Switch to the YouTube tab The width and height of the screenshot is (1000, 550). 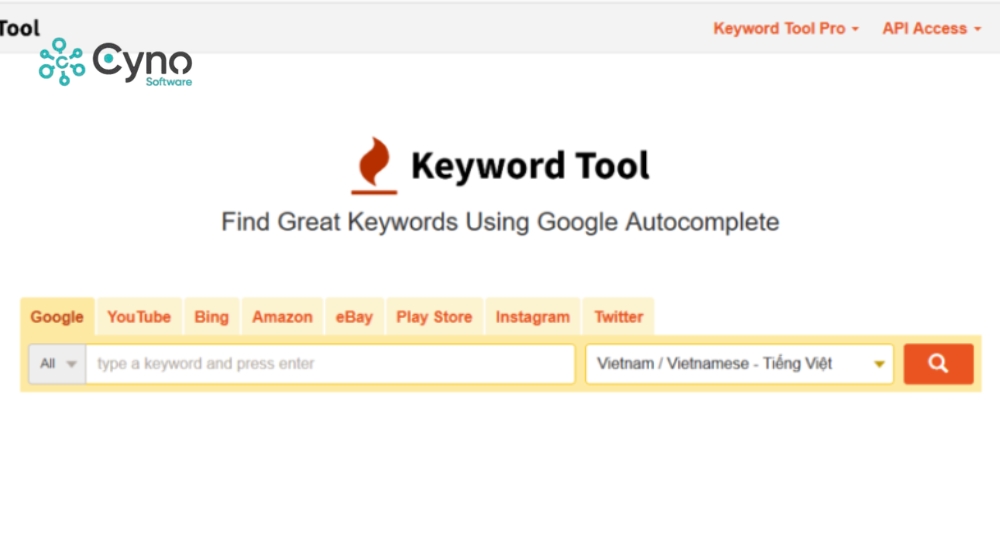pyautogui.click(x=139, y=317)
